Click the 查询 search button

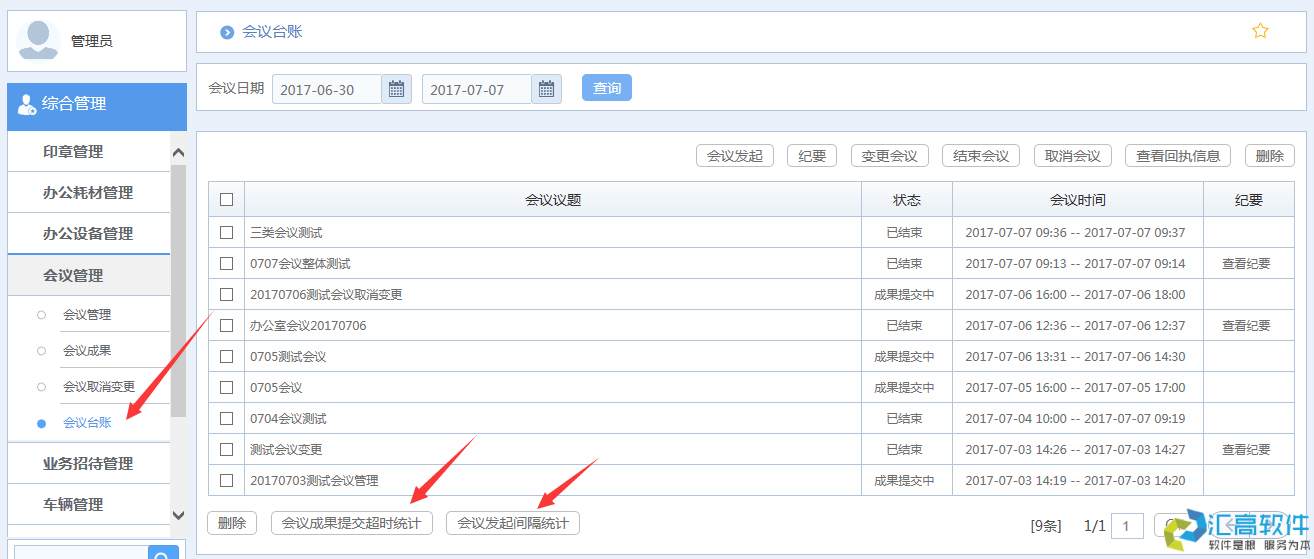click(607, 88)
